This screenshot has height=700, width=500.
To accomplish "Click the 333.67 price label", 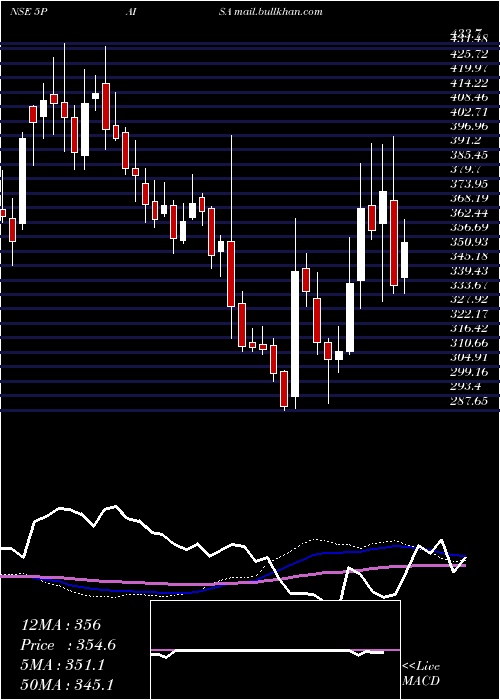I will [x=469, y=285].
